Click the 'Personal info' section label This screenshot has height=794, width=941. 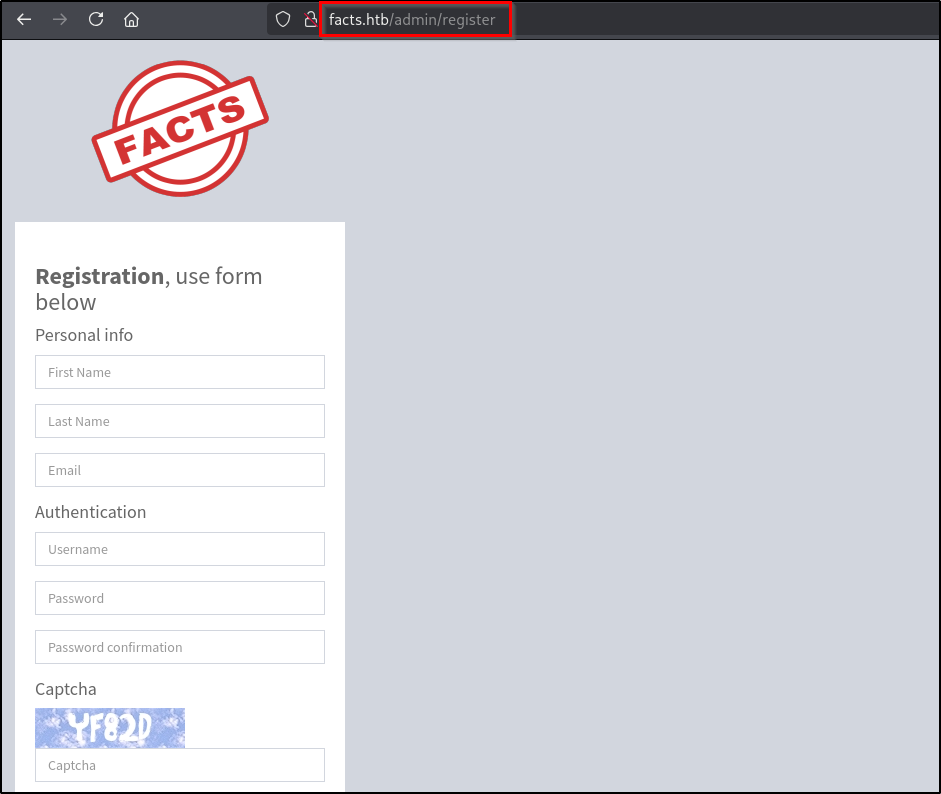[84, 335]
